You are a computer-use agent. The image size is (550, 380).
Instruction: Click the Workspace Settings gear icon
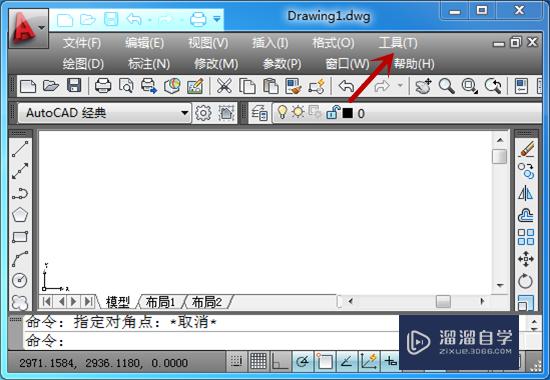(203, 113)
